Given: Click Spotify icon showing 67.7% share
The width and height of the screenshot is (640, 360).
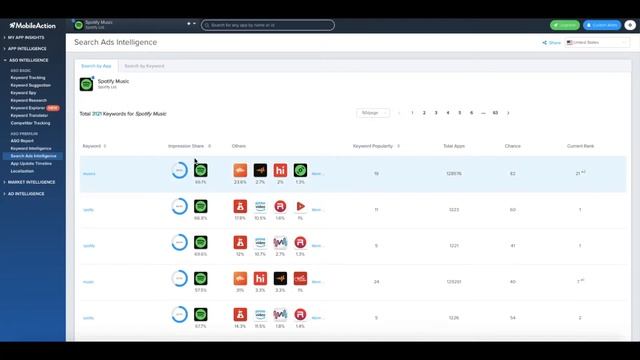Looking at the screenshot, I should coord(200,314).
